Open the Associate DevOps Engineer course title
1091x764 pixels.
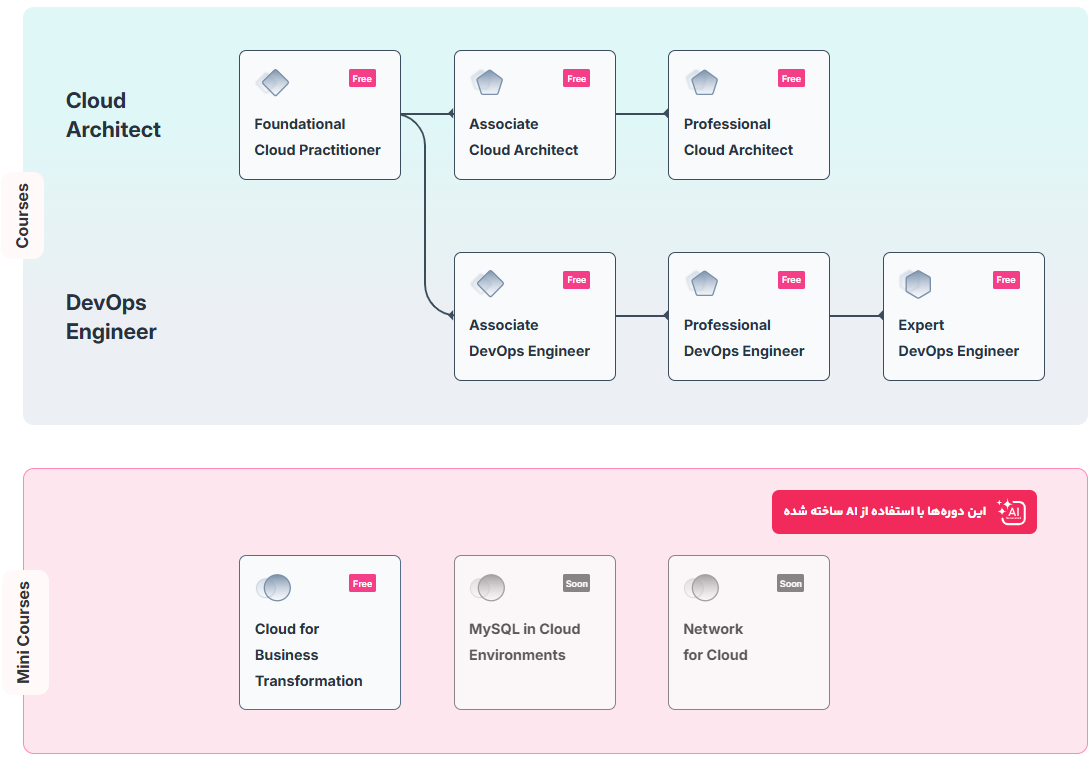pos(529,338)
